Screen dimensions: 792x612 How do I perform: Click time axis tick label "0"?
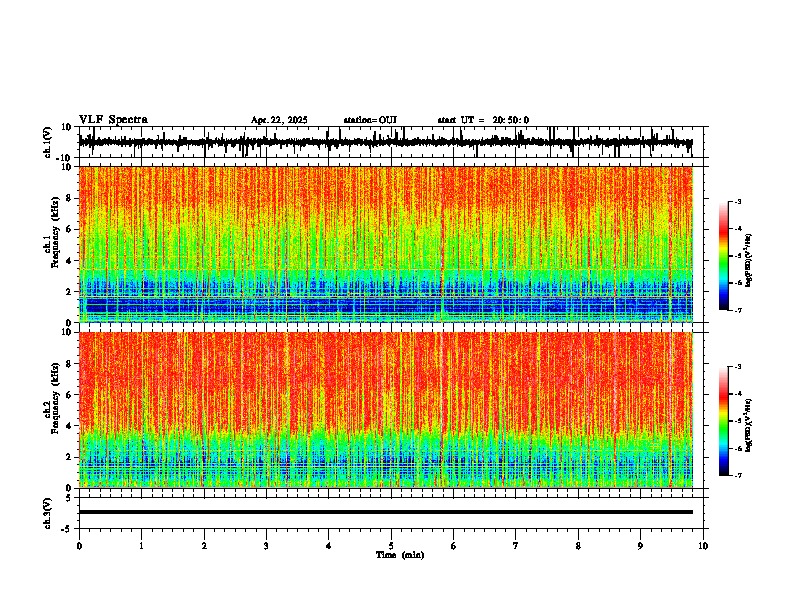(x=79, y=546)
